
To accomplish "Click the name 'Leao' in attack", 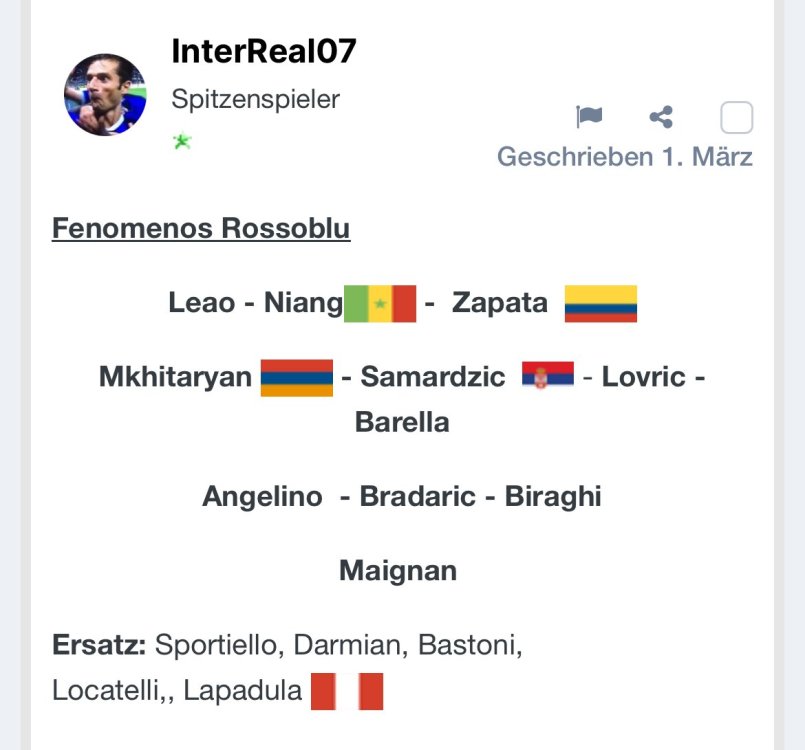I will point(201,302).
